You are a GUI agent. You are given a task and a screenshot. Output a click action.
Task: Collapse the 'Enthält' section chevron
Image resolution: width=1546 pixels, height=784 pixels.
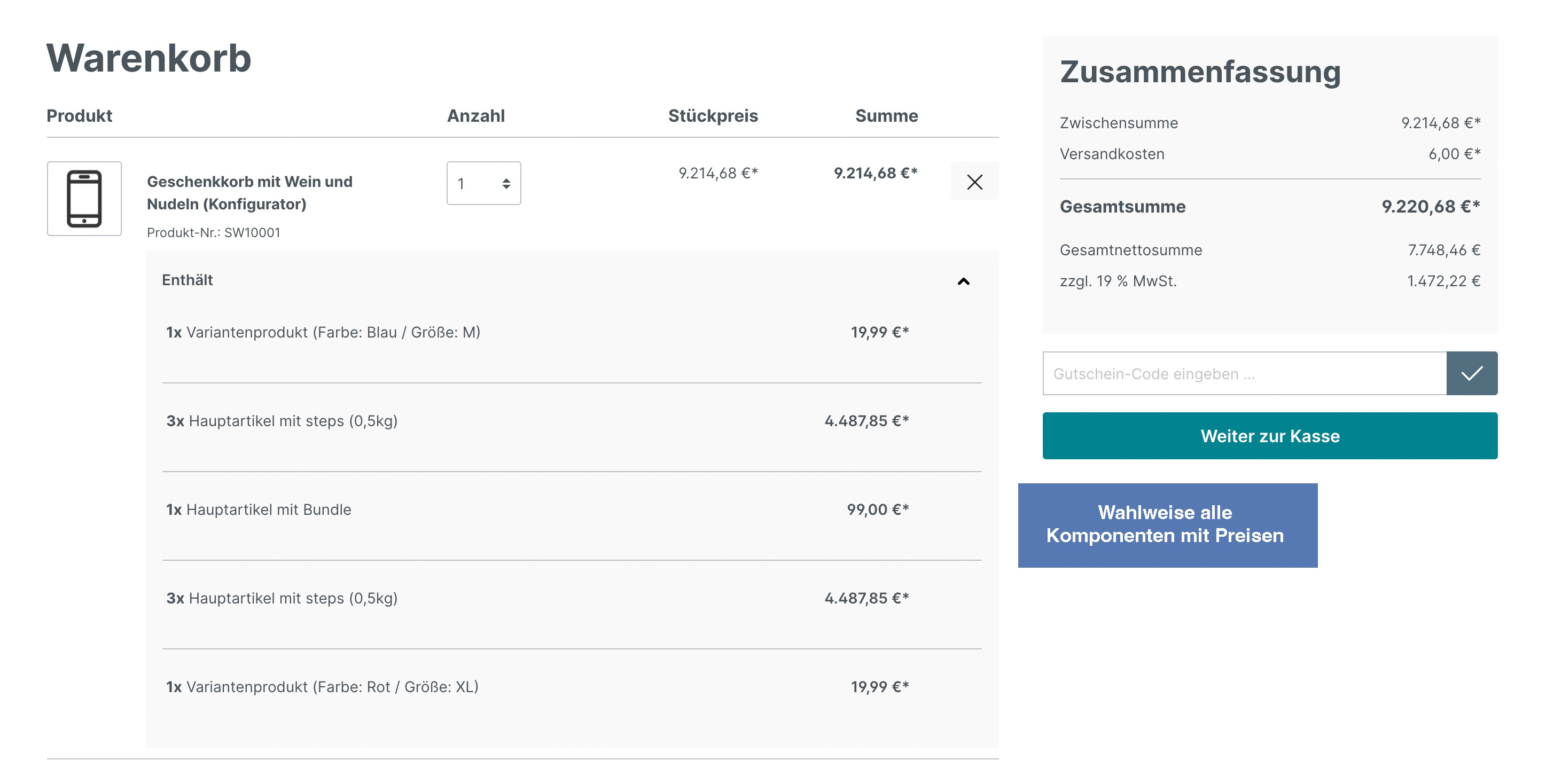(x=963, y=281)
